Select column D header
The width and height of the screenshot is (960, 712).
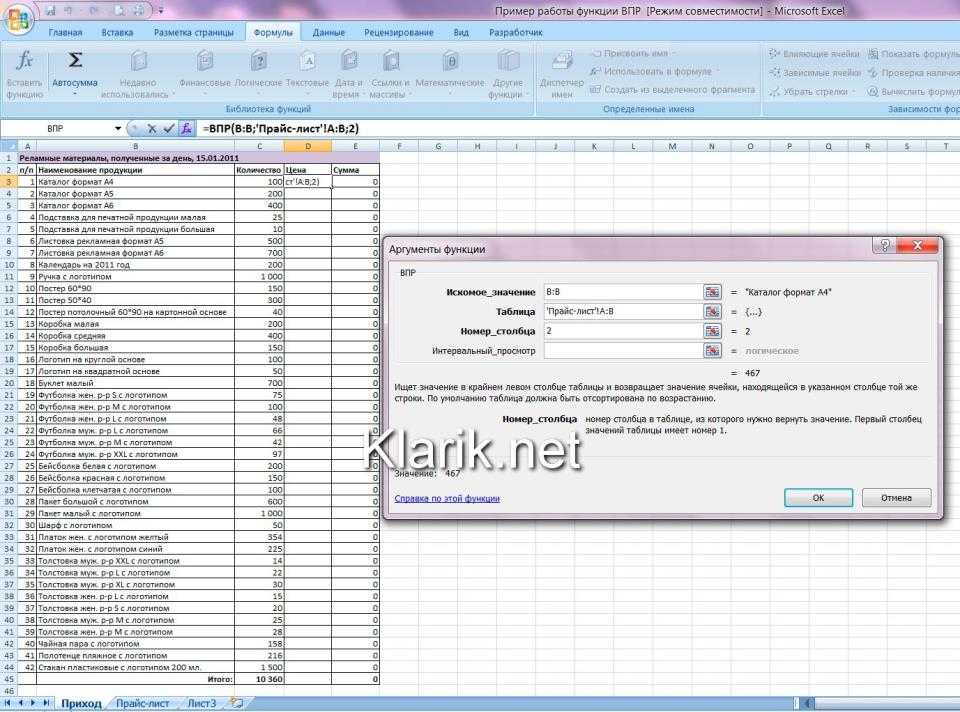pos(308,146)
